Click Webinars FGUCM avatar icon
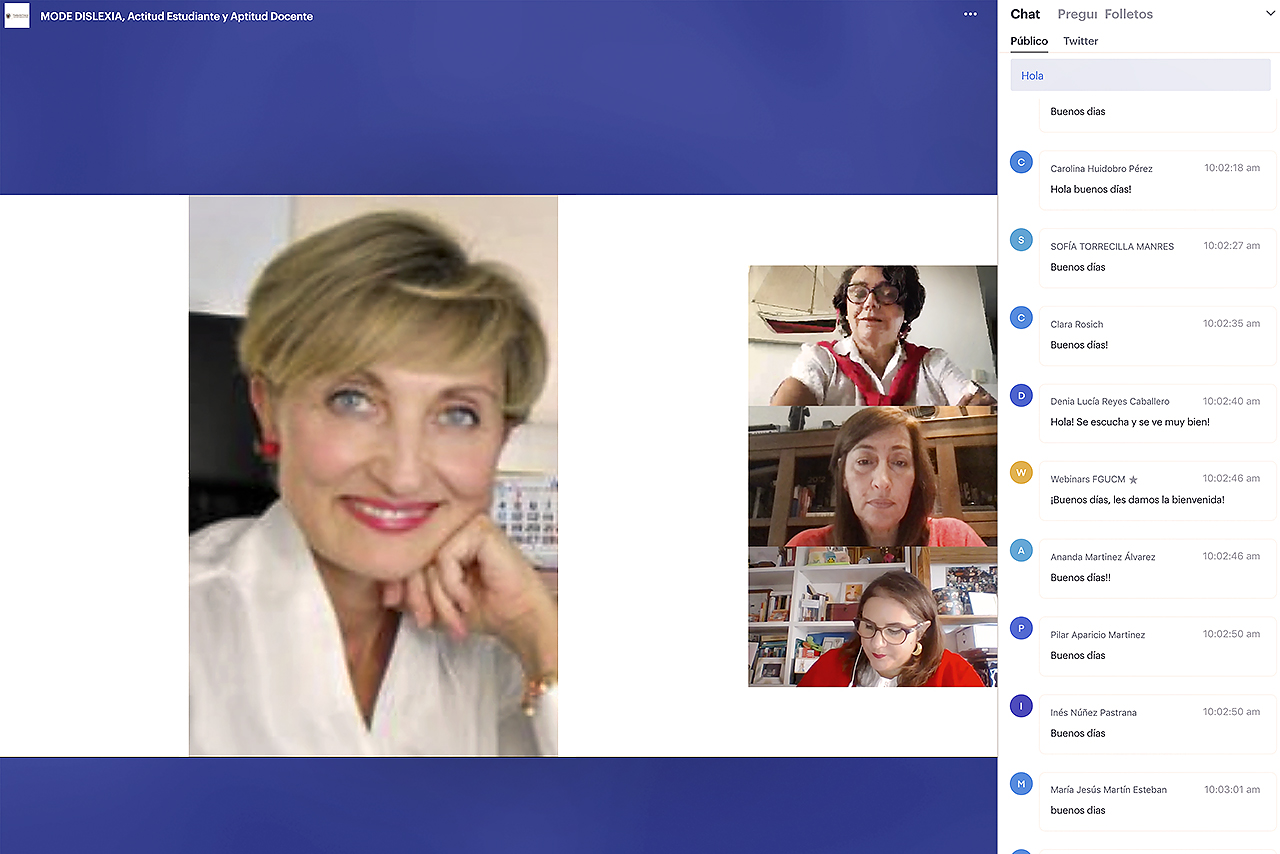The image size is (1280, 854). [1021, 473]
